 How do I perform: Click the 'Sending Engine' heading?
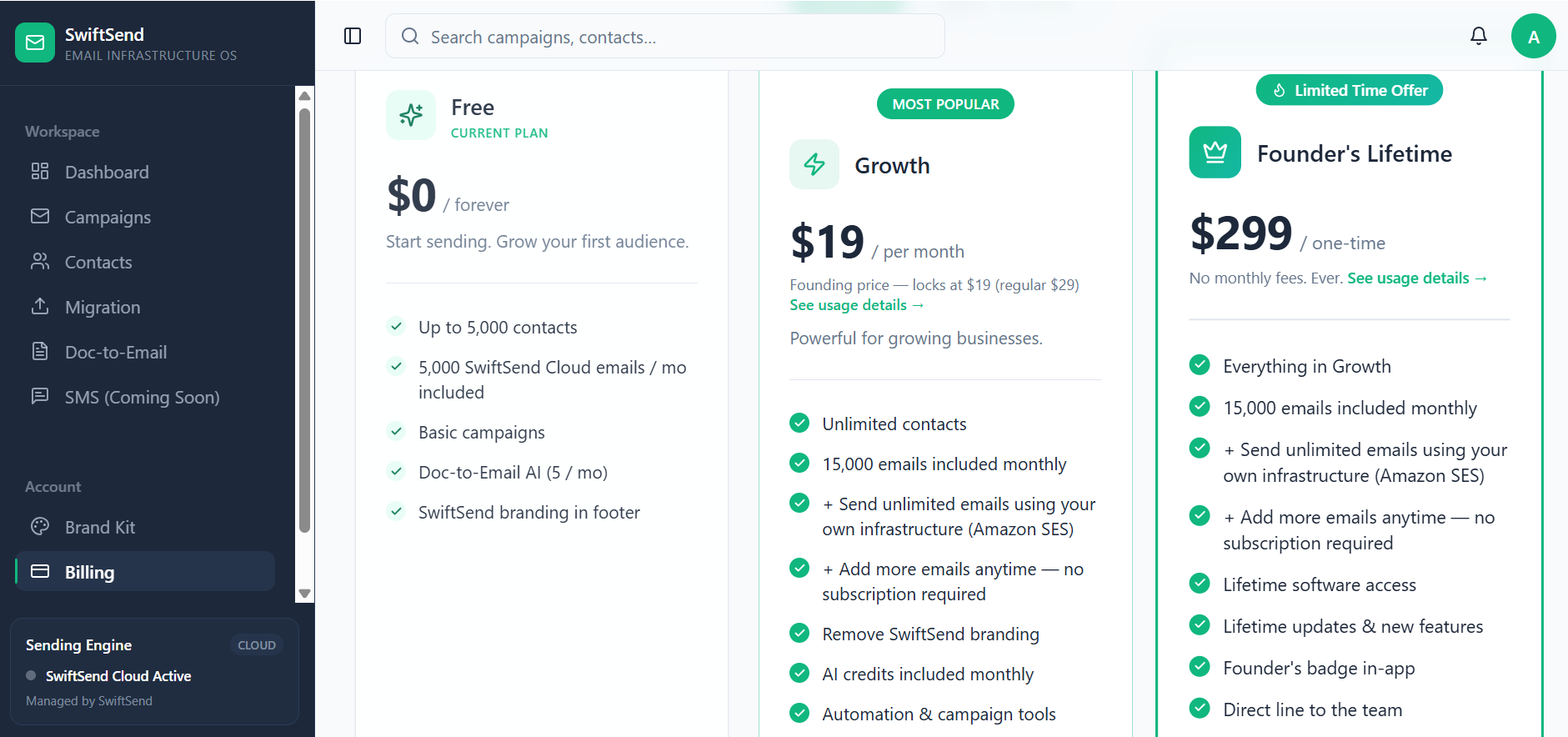(78, 645)
